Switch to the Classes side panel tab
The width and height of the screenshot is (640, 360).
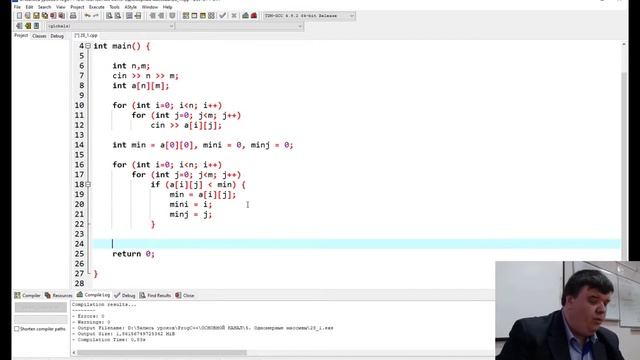pos(39,36)
